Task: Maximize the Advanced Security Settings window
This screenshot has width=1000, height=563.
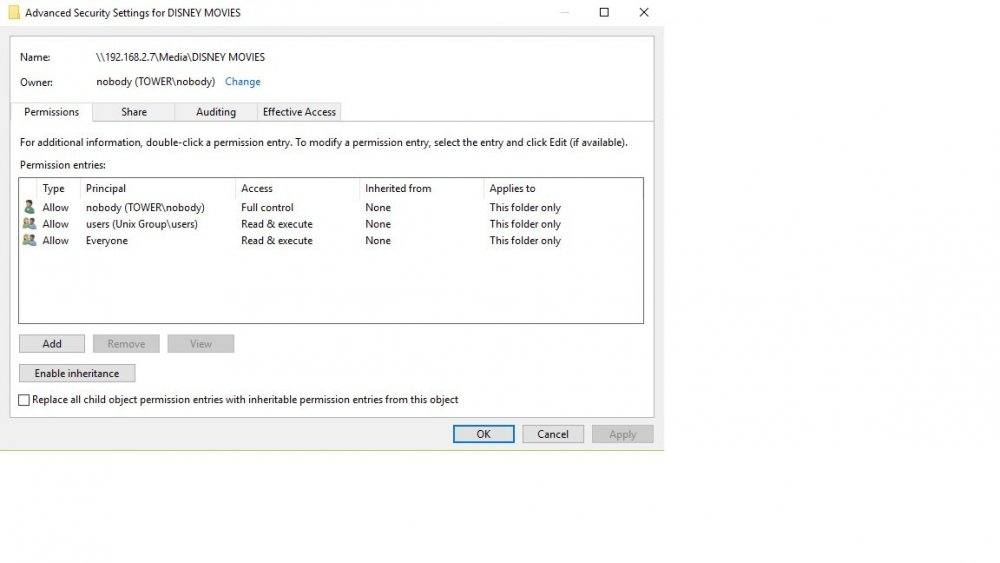Action: pyautogui.click(x=604, y=12)
